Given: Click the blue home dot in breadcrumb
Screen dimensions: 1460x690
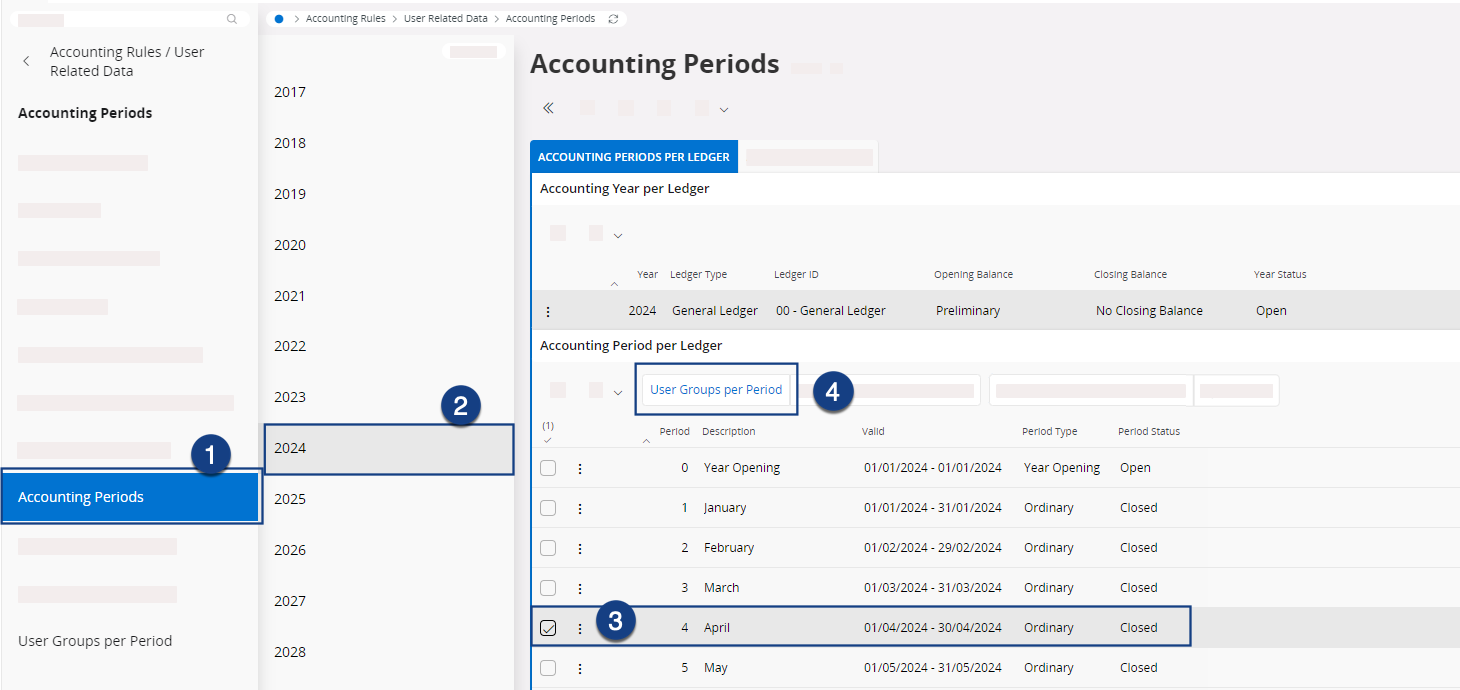Looking at the screenshot, I should [279, 19].
